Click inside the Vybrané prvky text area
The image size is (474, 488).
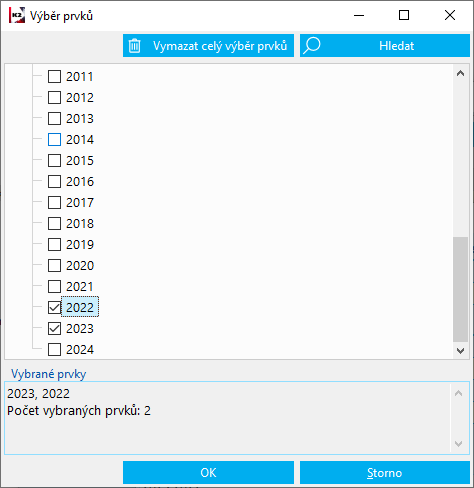click(227, 418)
